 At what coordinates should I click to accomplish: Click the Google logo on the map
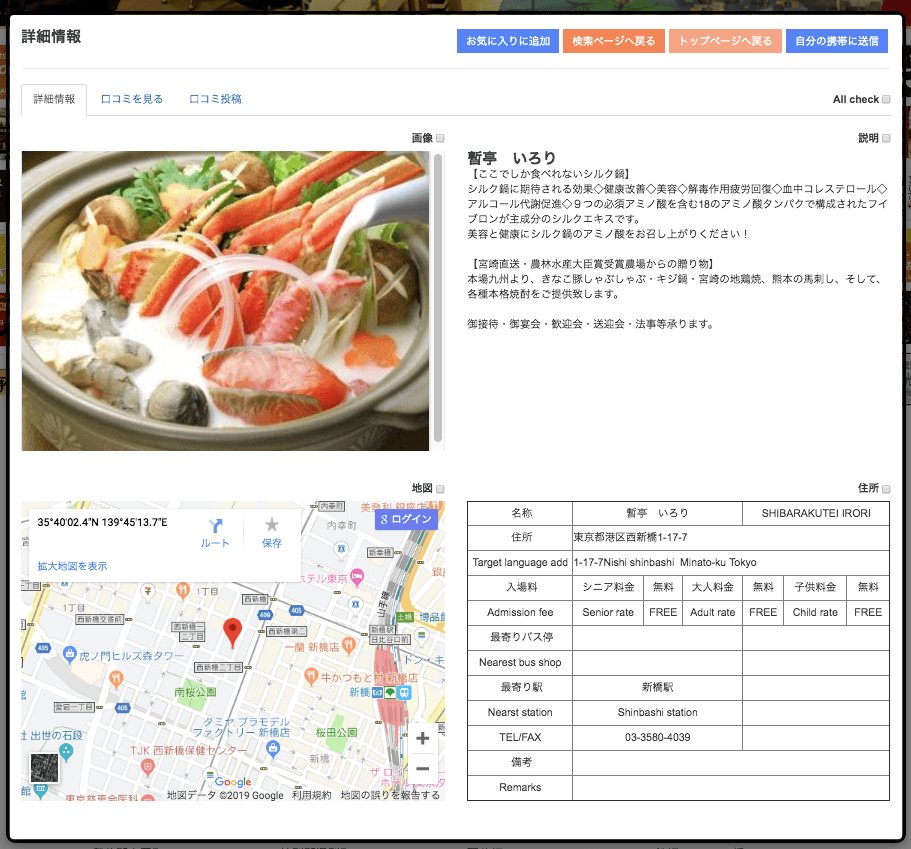click(x=233, y=781)
